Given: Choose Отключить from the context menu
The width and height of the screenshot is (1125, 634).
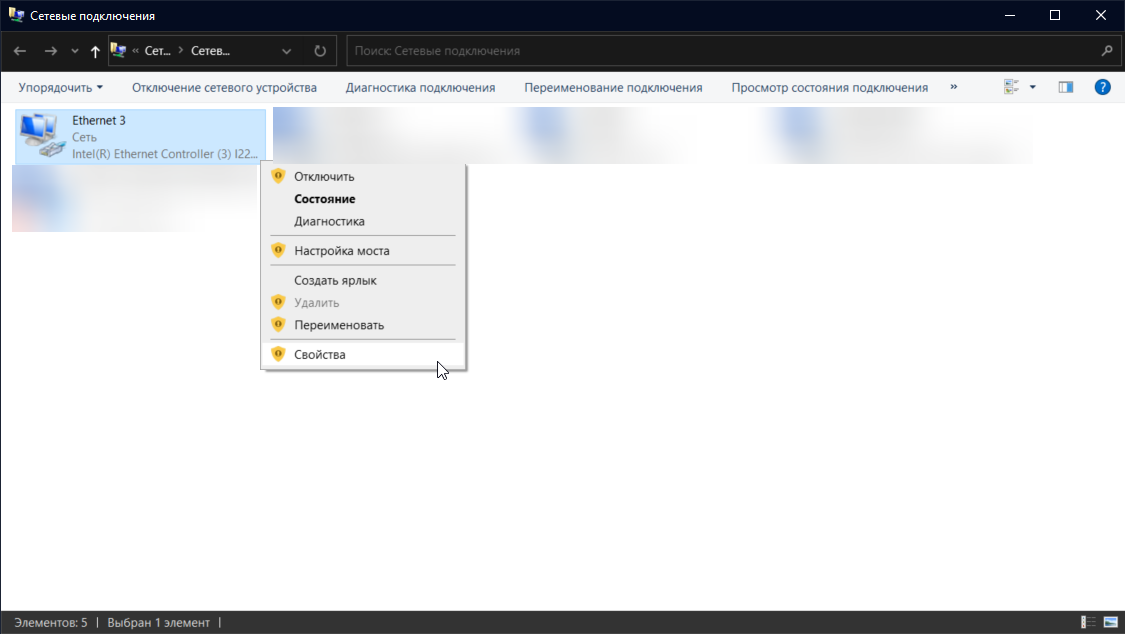Looking at the screenshot, I should [x=324, y=176].
